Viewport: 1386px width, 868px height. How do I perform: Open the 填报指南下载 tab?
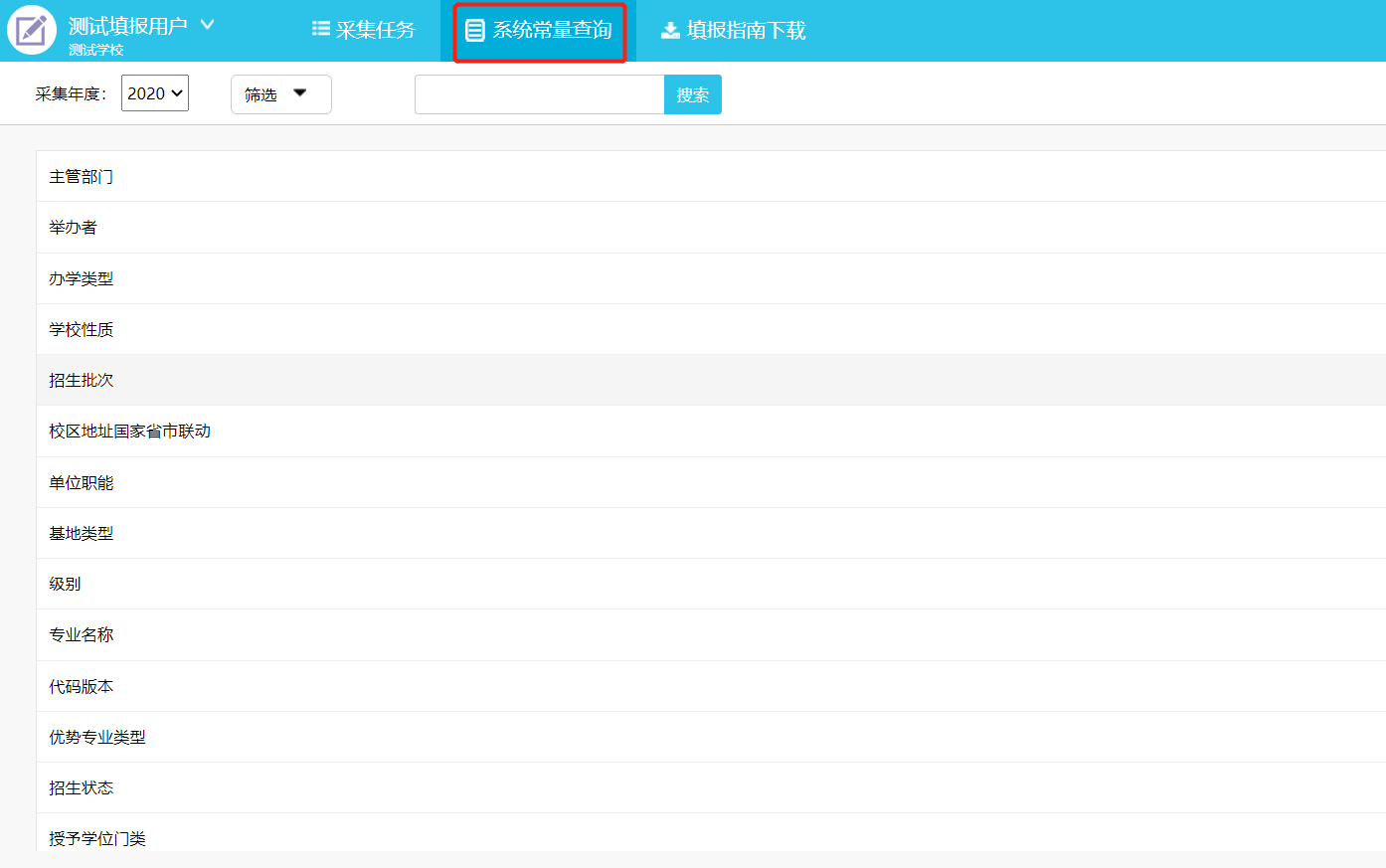click(734, 31)
